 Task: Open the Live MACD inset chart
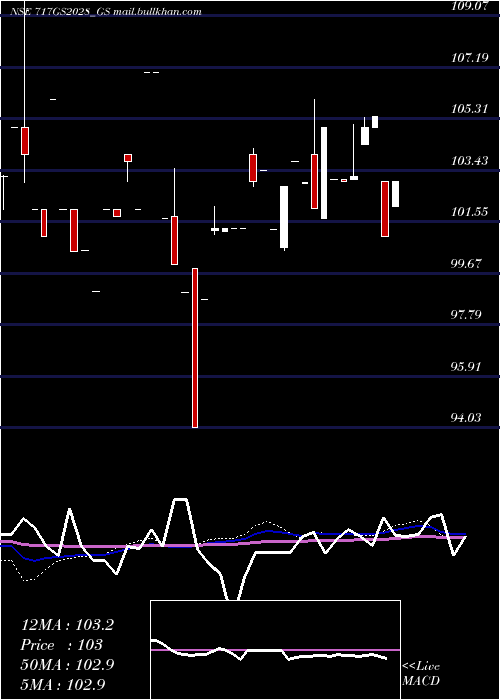[275, 650]
